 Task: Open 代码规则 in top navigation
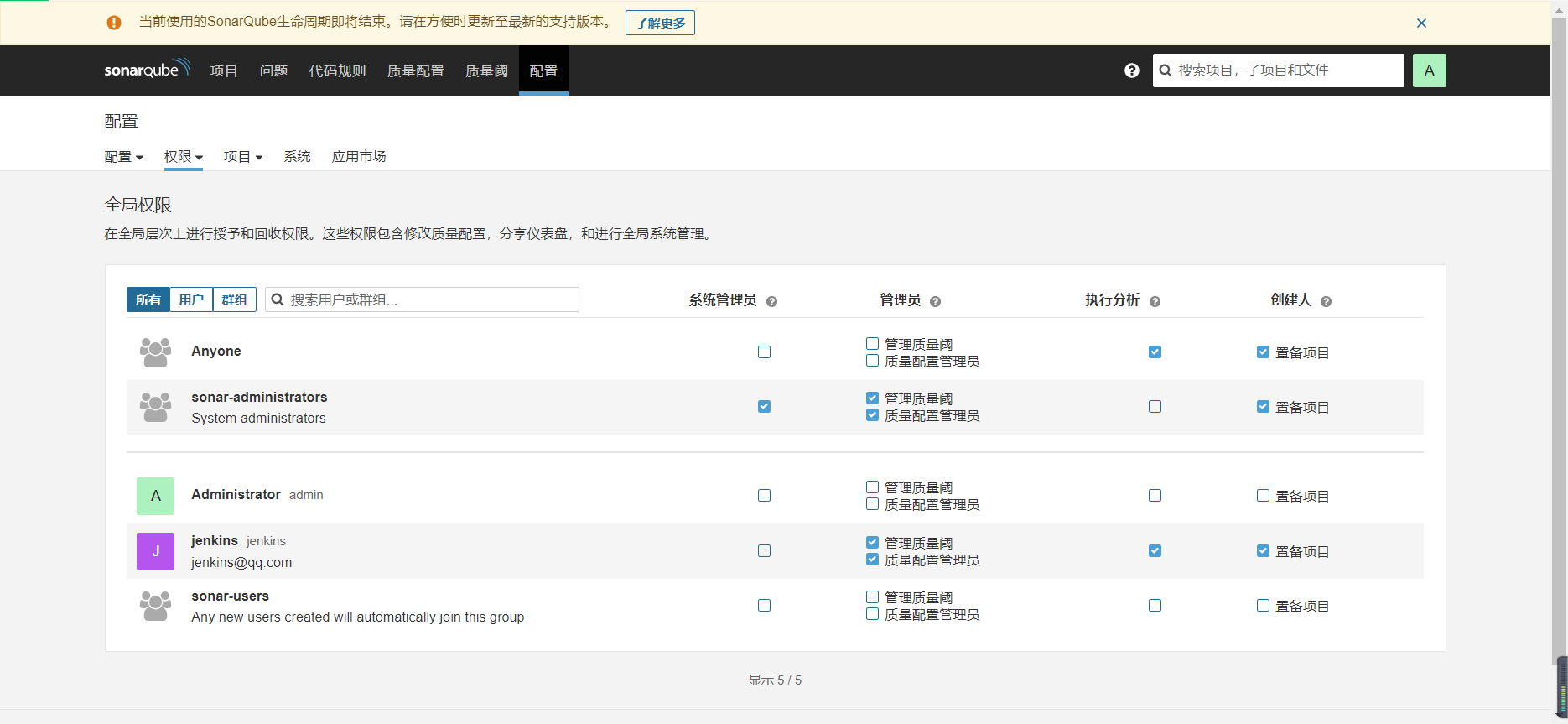(337, 71)
